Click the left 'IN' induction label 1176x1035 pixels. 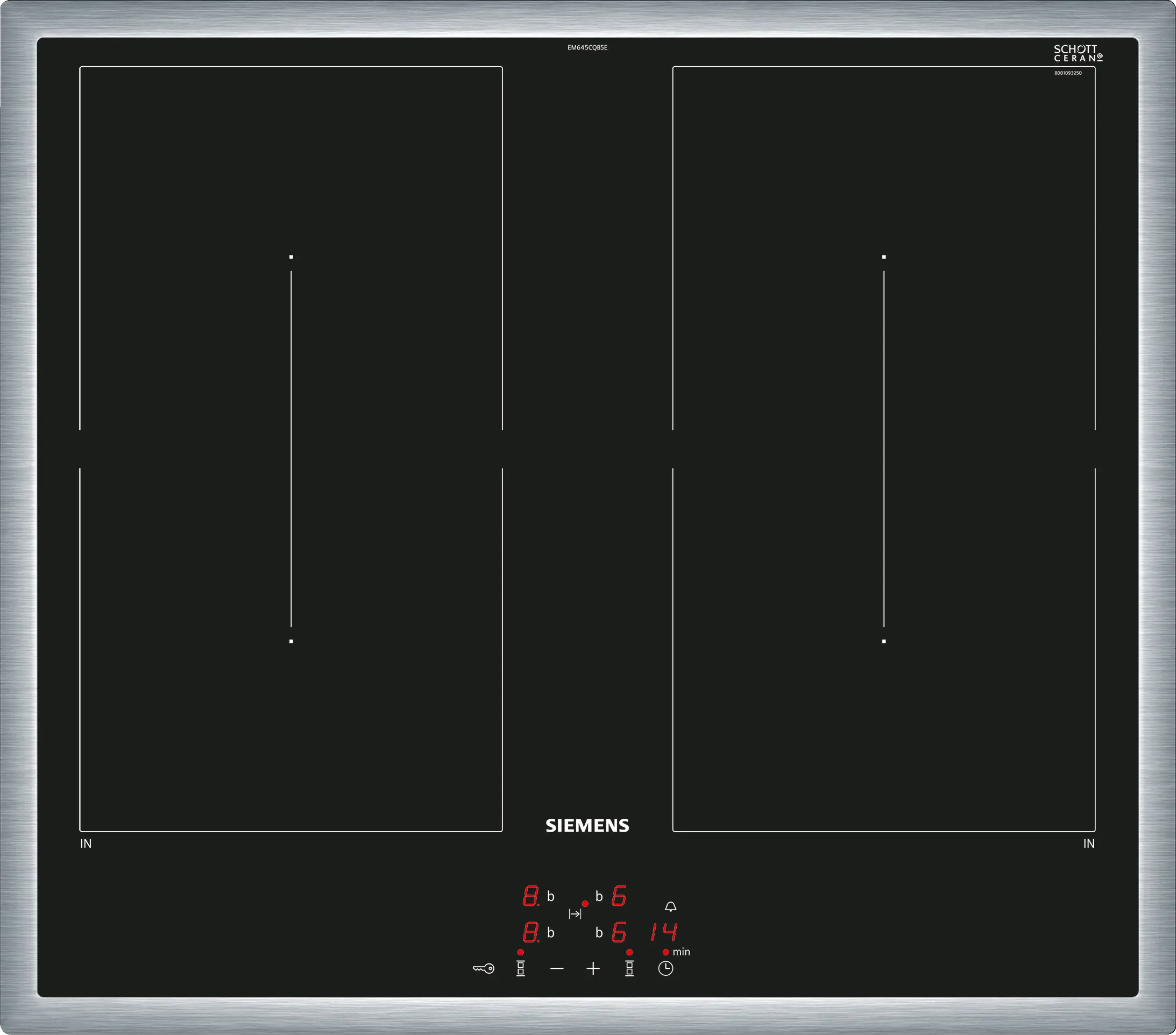pyautogui.click(x=86, y=843)
